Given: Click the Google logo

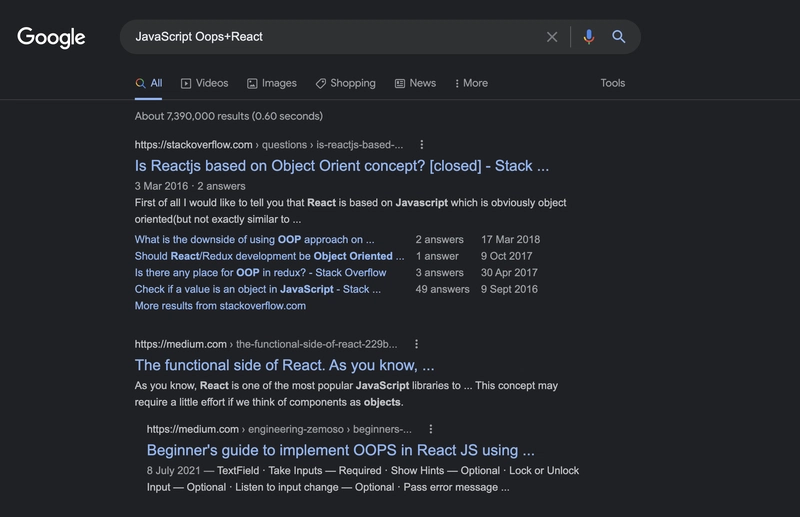Looking at the screenshot, I should tap(51, 37).
